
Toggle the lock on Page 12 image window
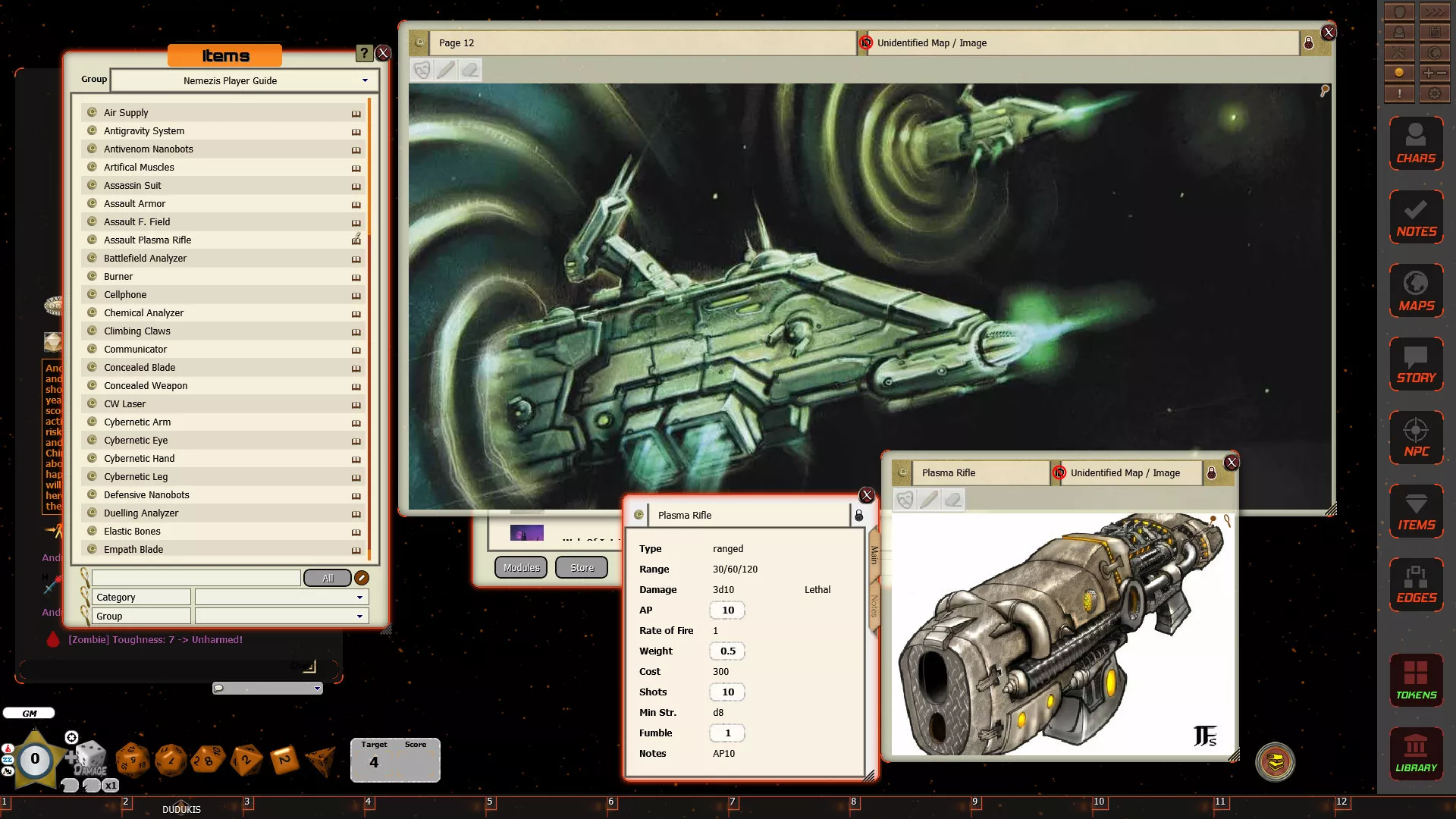pyautogui.click(x=1308, y=43)
